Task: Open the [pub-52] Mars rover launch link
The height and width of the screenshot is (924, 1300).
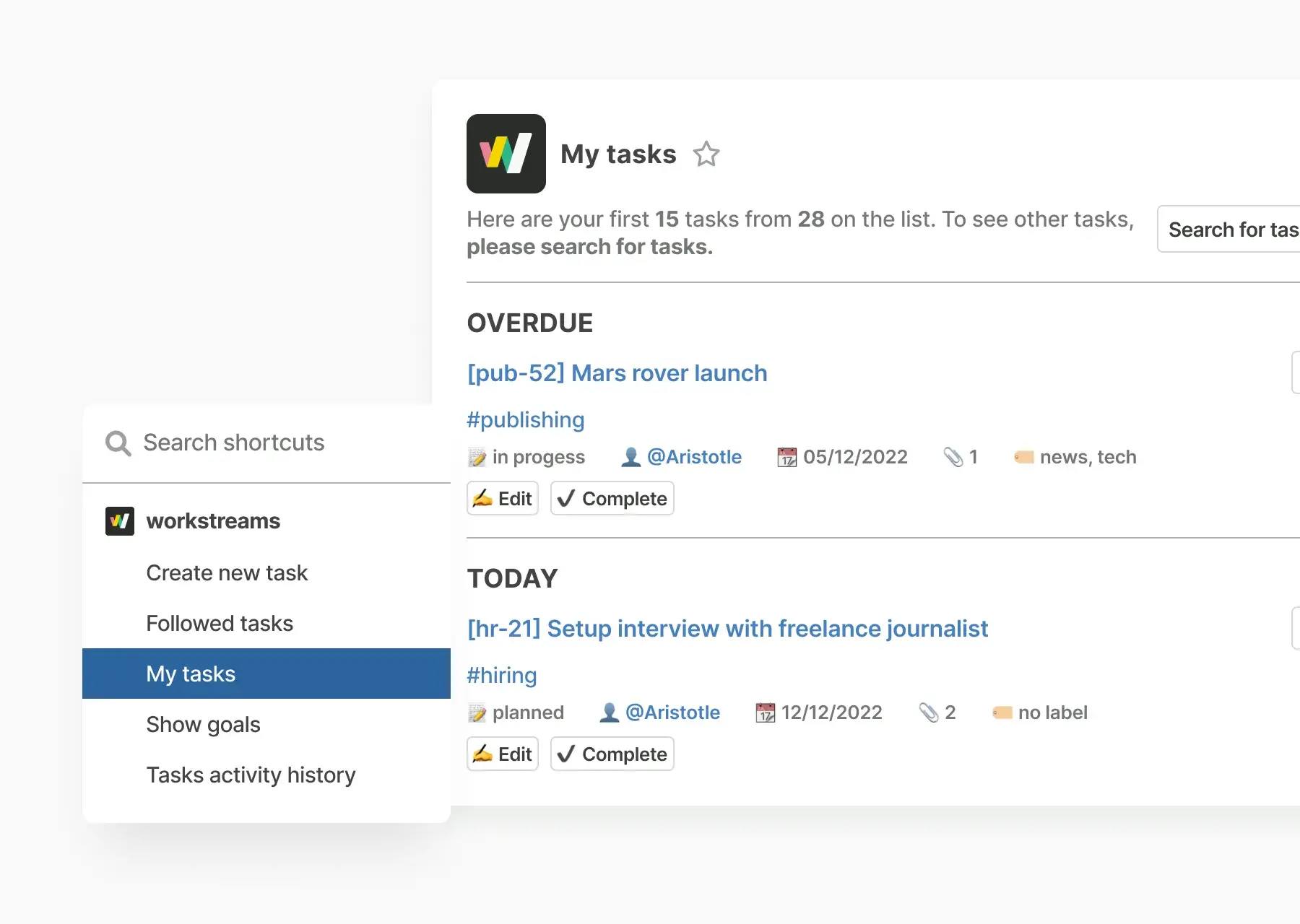Action: coord(617,373)
